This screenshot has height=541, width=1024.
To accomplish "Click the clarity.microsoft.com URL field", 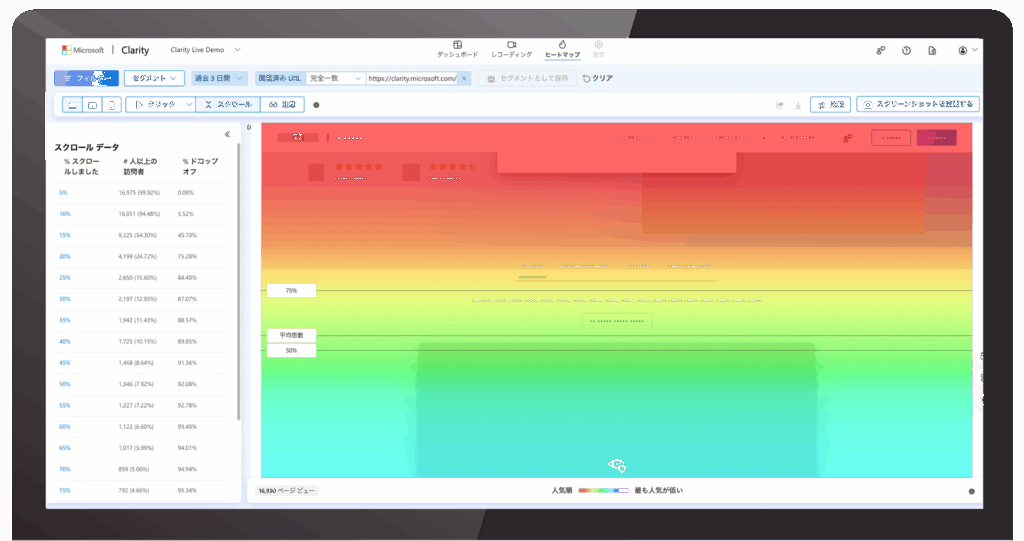I will pyautogui.click(x=412, y=78).
